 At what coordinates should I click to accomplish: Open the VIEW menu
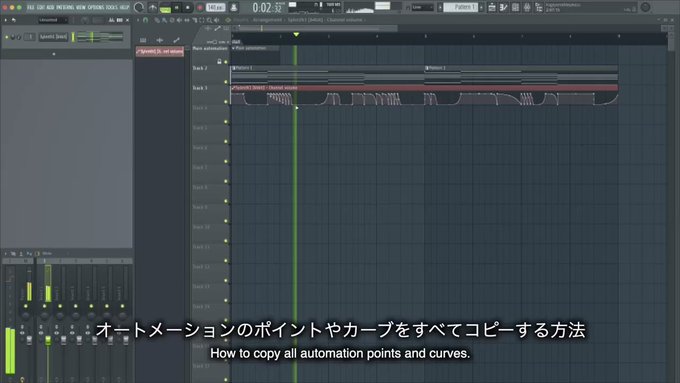(81, 7)
